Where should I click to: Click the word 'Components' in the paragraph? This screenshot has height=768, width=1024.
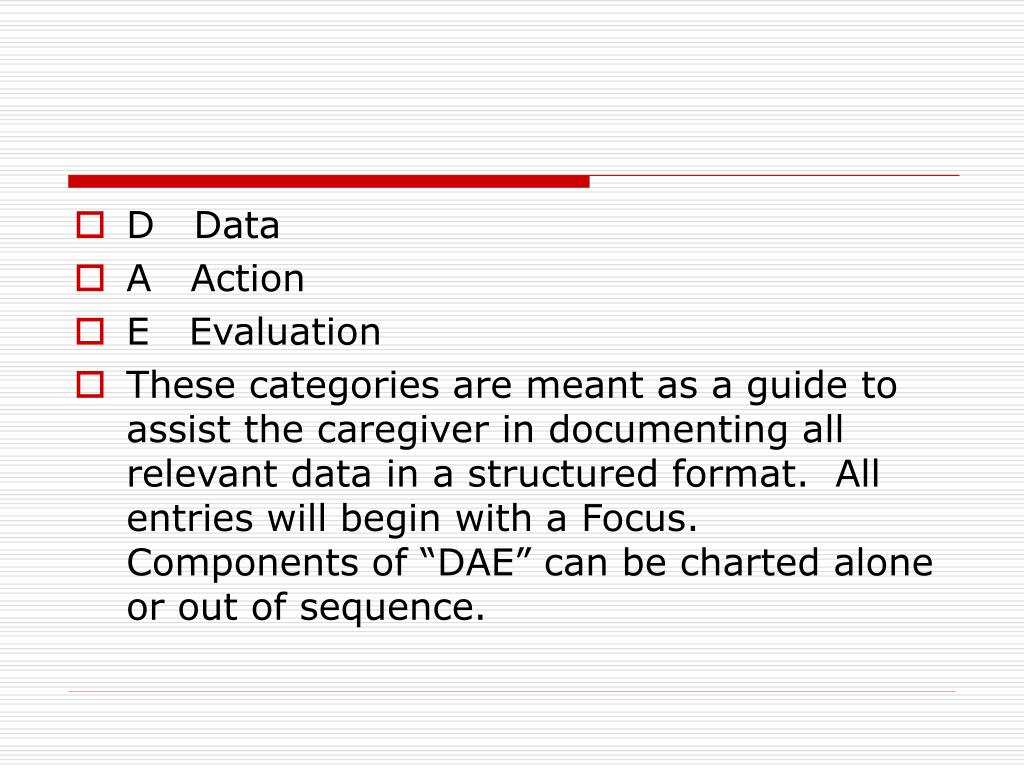[x=244, y=564]
